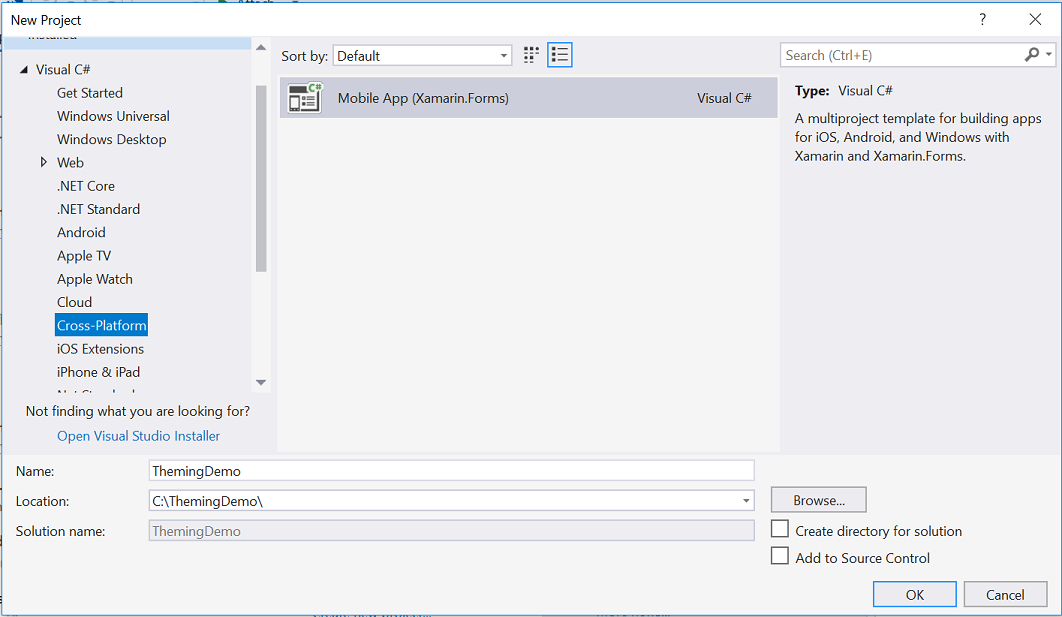Image resolution: width=1062 pixels, height=617 pixels.
Task: Open the dialog Help question mark
Action: click(x=983, y=20)
